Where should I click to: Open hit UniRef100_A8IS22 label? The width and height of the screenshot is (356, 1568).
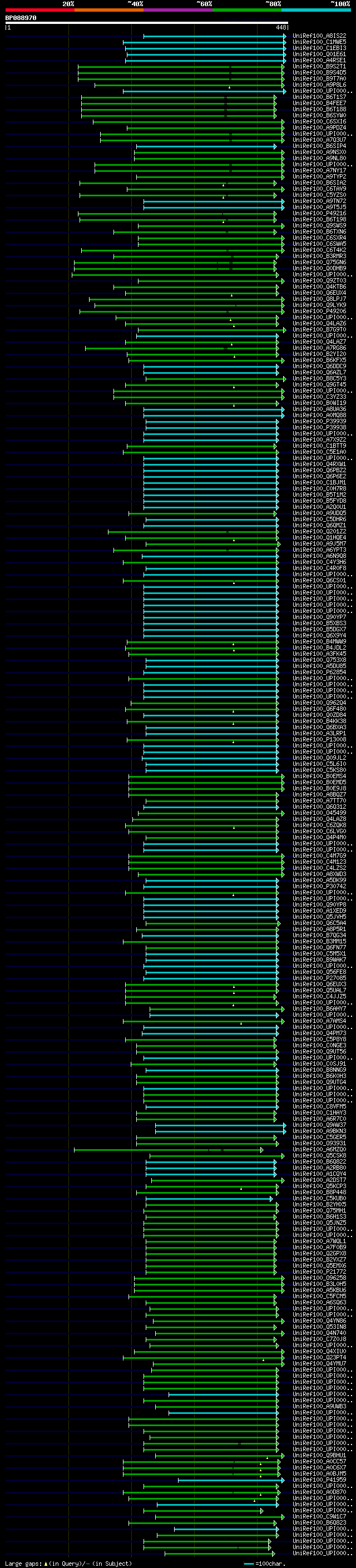pos(319,36)
